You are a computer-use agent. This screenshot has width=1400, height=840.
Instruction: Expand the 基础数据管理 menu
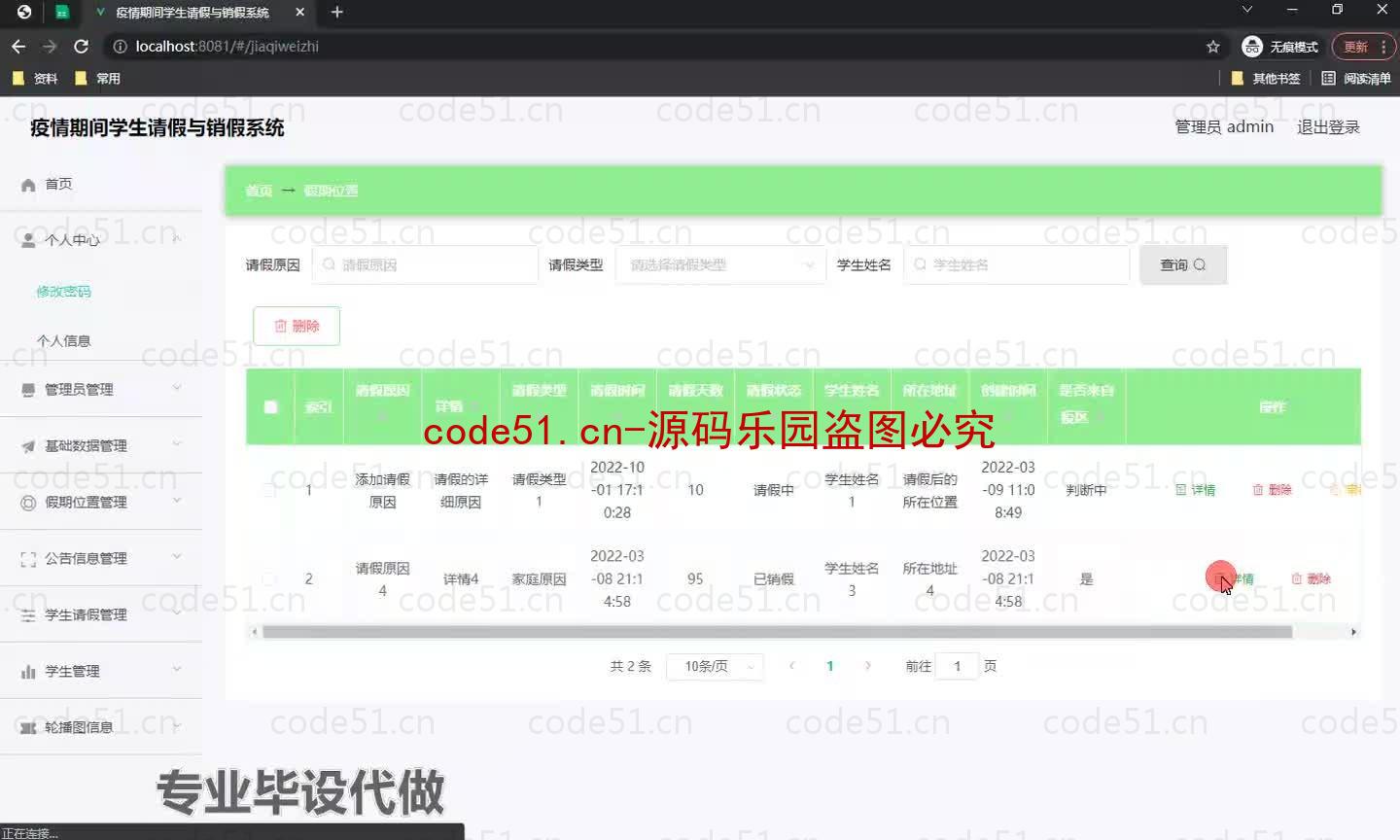point(177,444)
